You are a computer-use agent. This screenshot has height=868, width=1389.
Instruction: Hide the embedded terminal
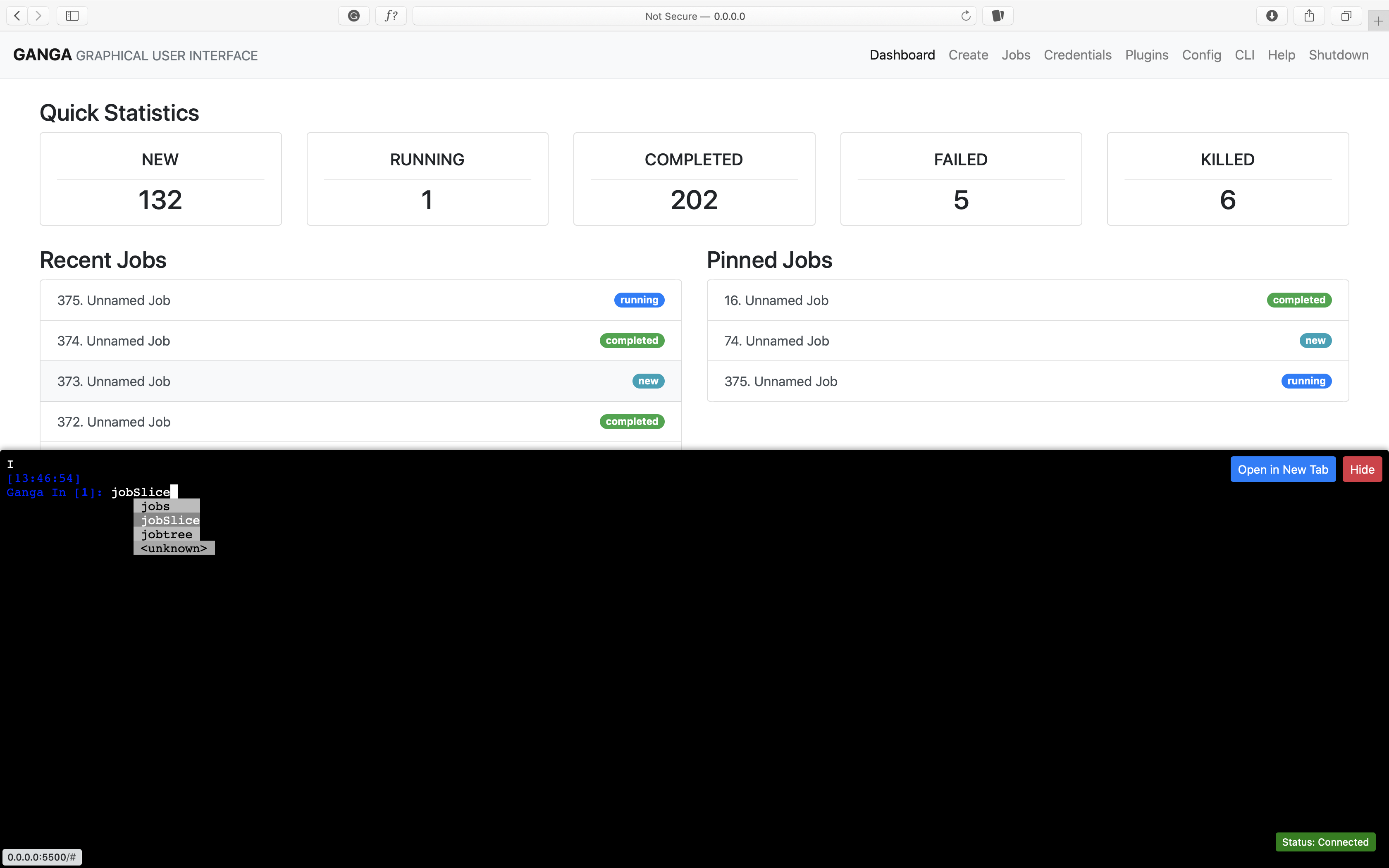pyautogui.click(x=1362, y=469)
